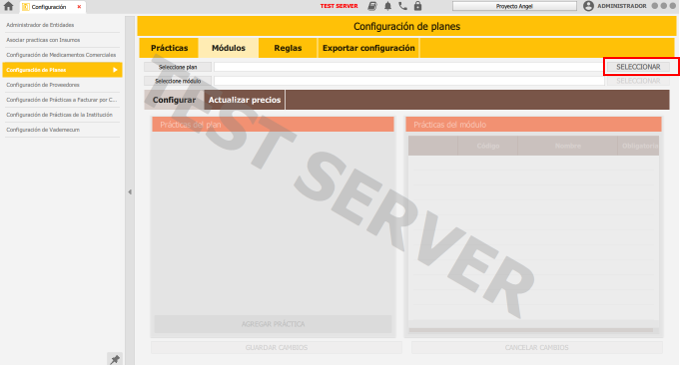Click the padlock lock icon
Viewport: 681px width, 365px height.
pos(417,6)
